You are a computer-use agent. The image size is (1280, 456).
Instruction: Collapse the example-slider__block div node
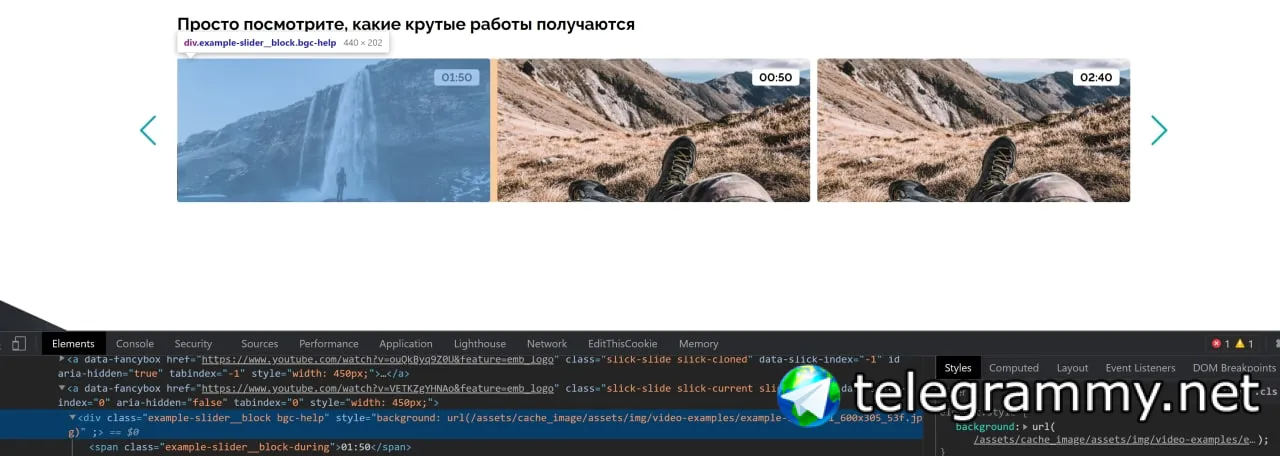click(x=72, y=417)
